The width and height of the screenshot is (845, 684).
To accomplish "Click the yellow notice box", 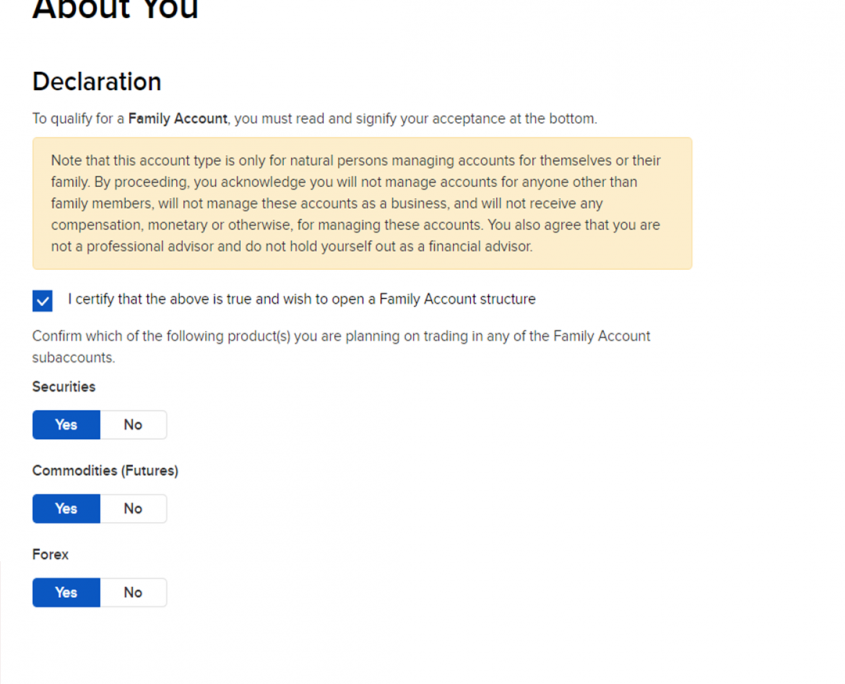I will tap(361, 203).
